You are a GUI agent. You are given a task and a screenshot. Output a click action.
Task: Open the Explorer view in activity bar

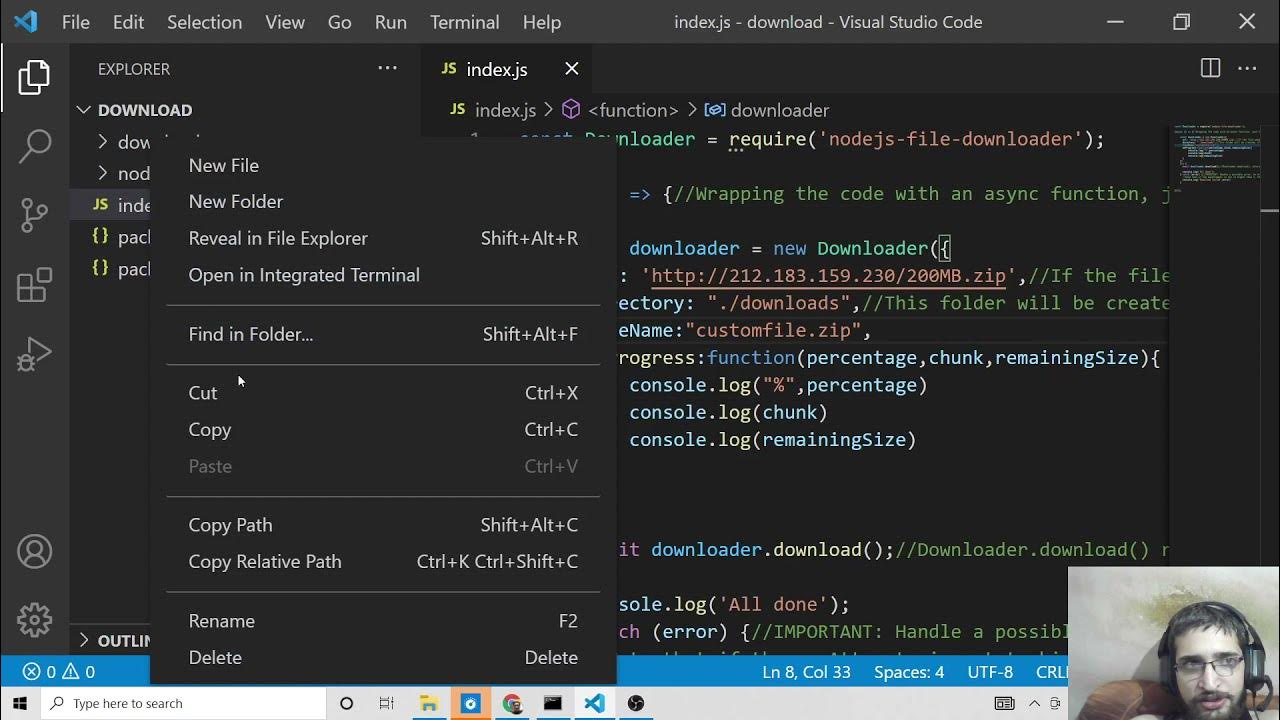[34, 78]
